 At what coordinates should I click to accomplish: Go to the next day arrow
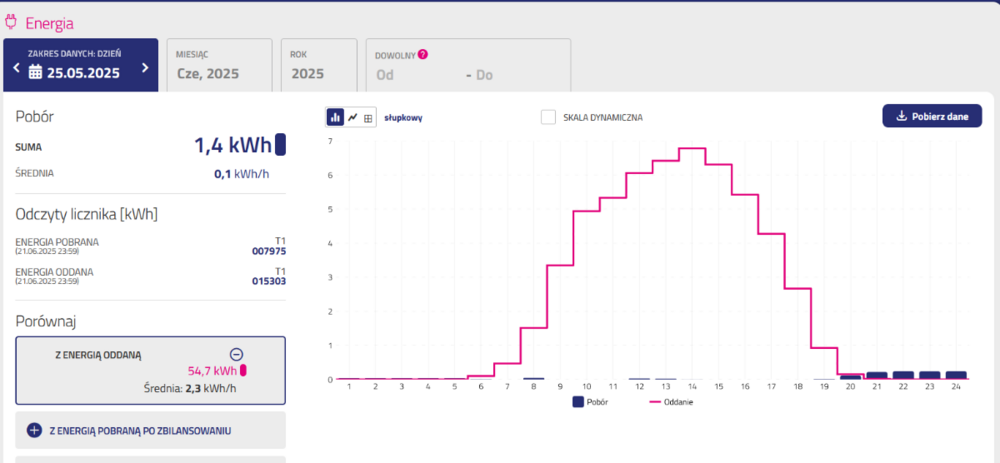[x=145, y=69]
